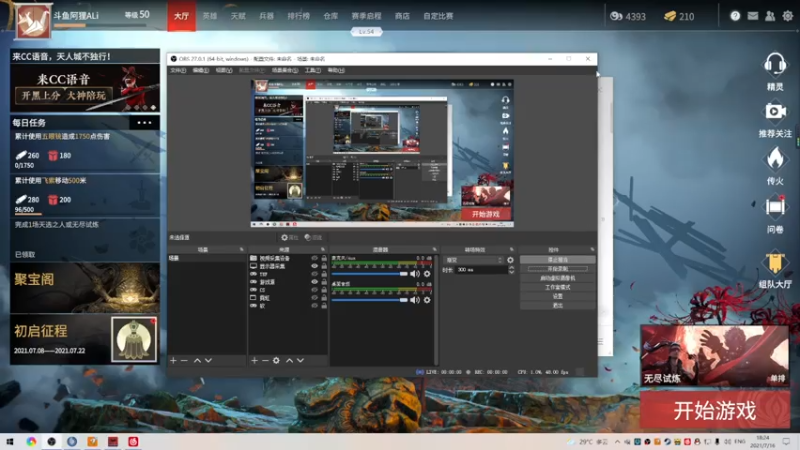This screenshot has height=450, width=800.
Task: Open microphone channel gear settings
Action: (427, 274)
